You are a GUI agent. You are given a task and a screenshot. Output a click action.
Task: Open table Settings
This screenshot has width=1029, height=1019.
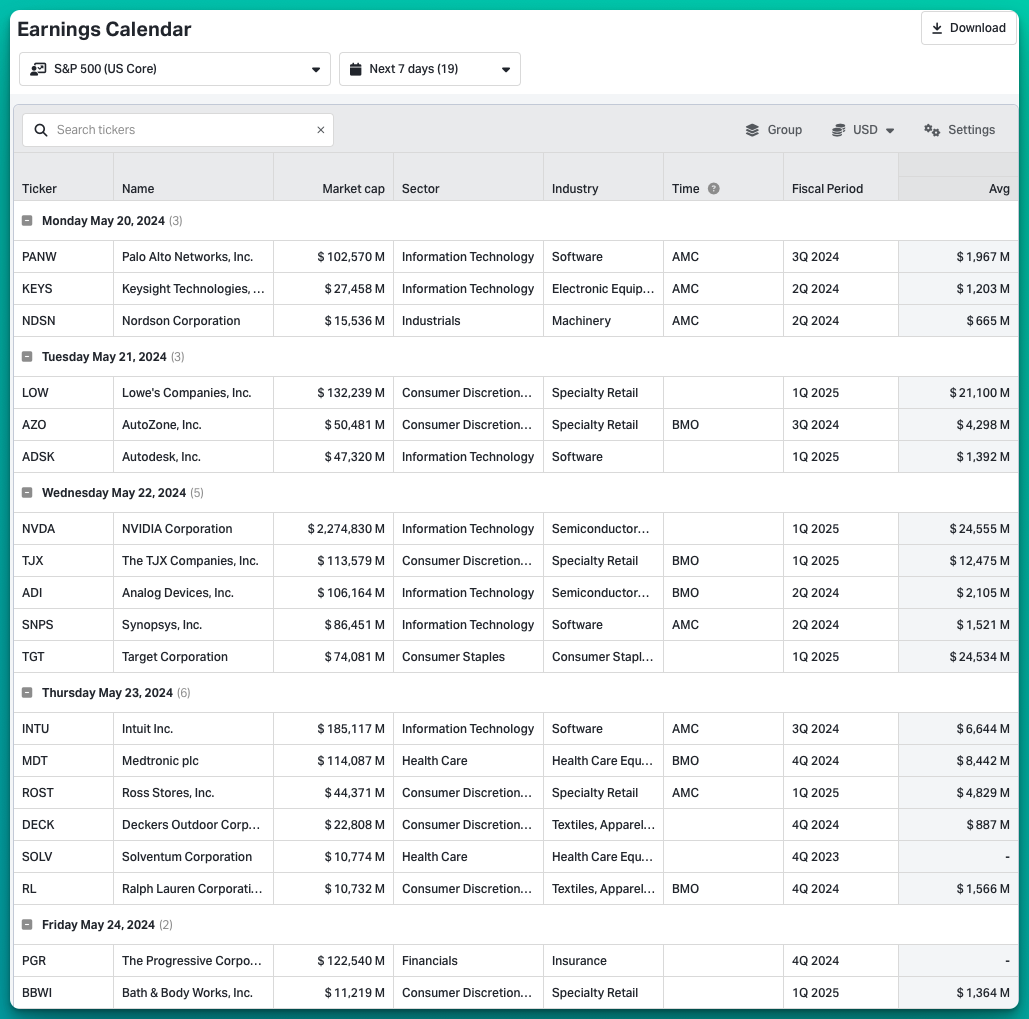pyautogui.click(x=959, y=130)
